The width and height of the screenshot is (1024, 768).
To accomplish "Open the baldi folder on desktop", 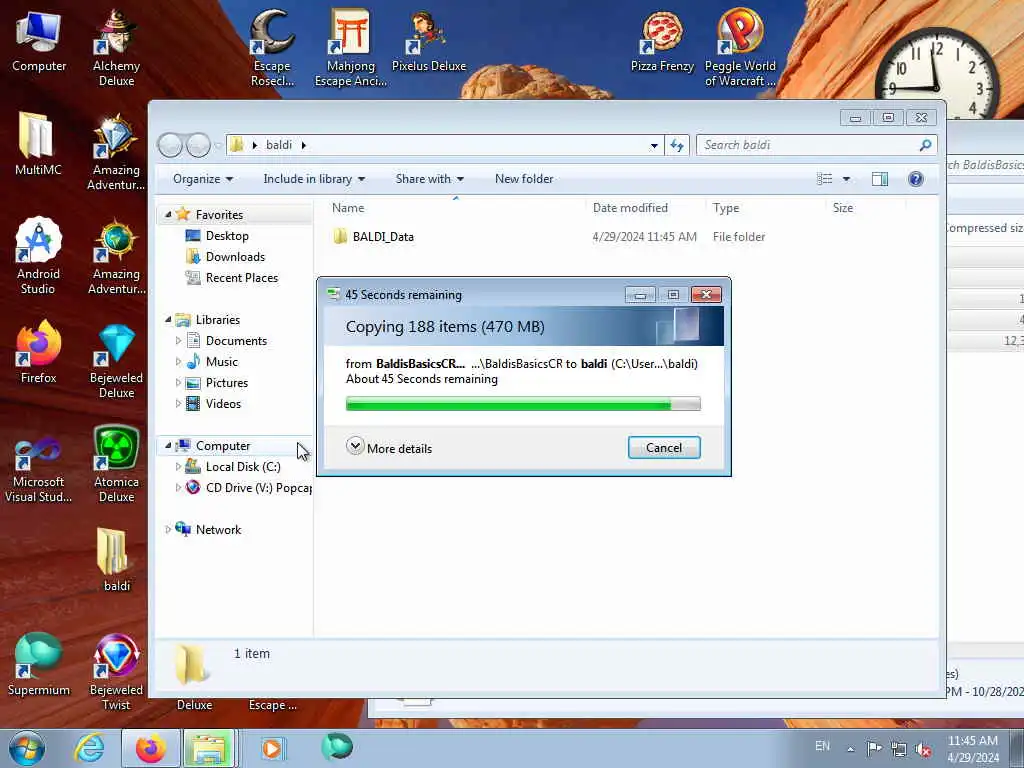I will [x=116, y=560].
